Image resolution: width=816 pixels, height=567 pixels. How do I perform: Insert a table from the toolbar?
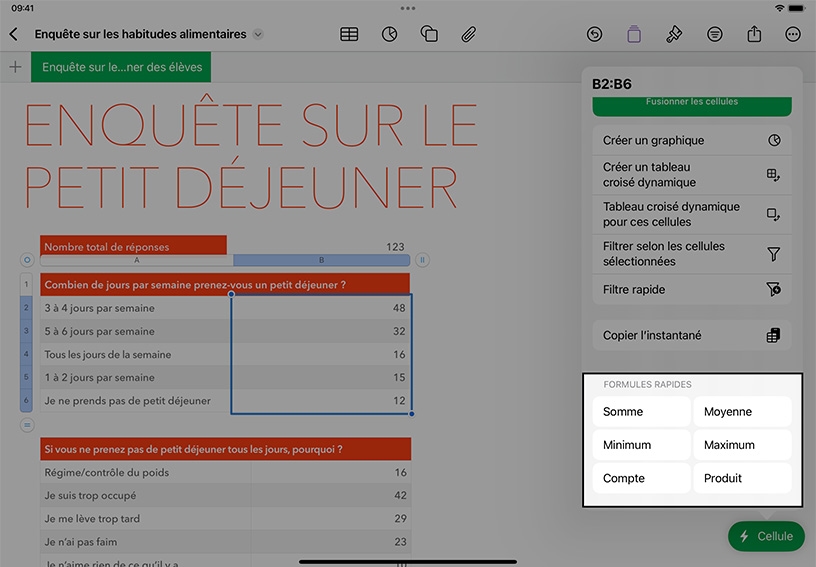pyautogui.click(x=349, y=34)
